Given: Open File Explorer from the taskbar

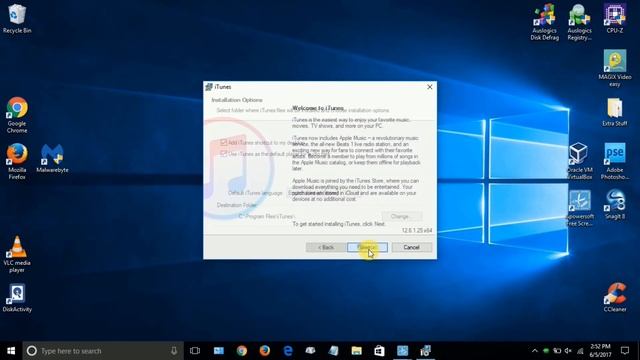Looking at the screenshot, I should click(356, 351).
